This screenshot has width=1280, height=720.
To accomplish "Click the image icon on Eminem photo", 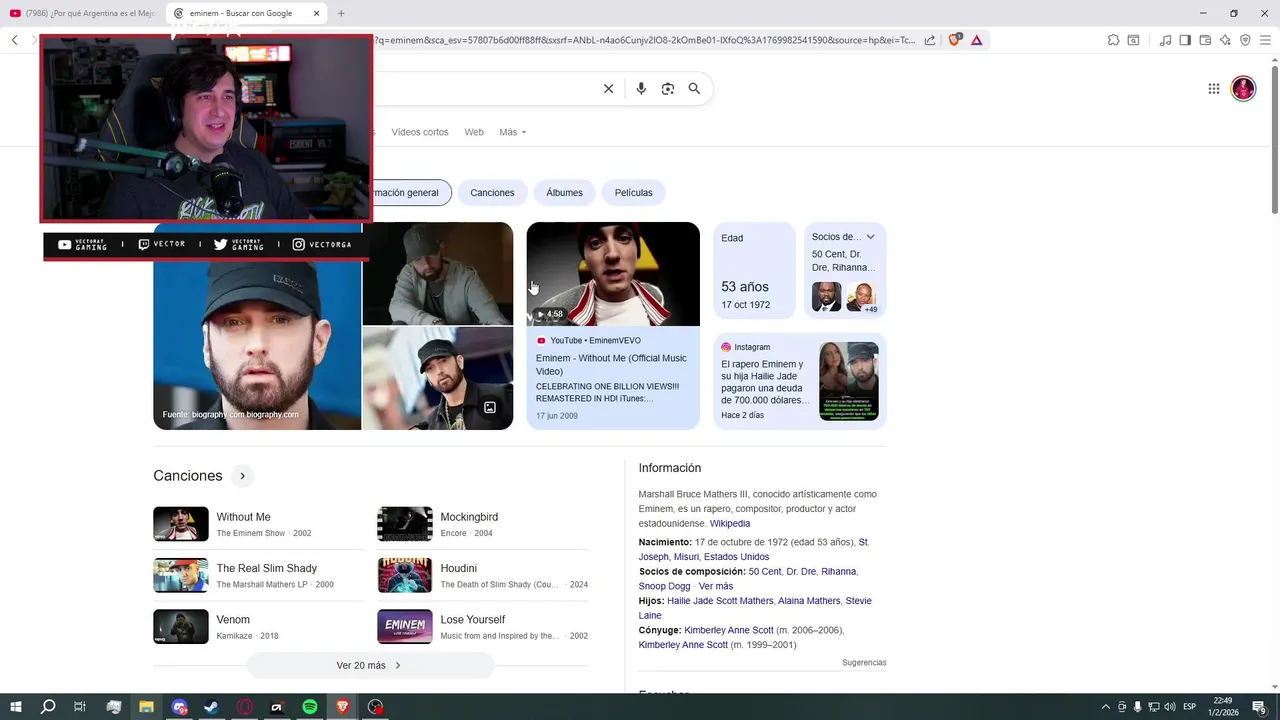I will (490, 407).
